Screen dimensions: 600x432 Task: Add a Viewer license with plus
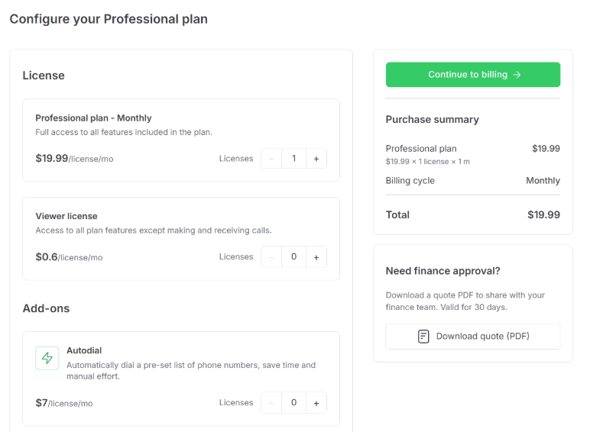click(x=316, y=257)
